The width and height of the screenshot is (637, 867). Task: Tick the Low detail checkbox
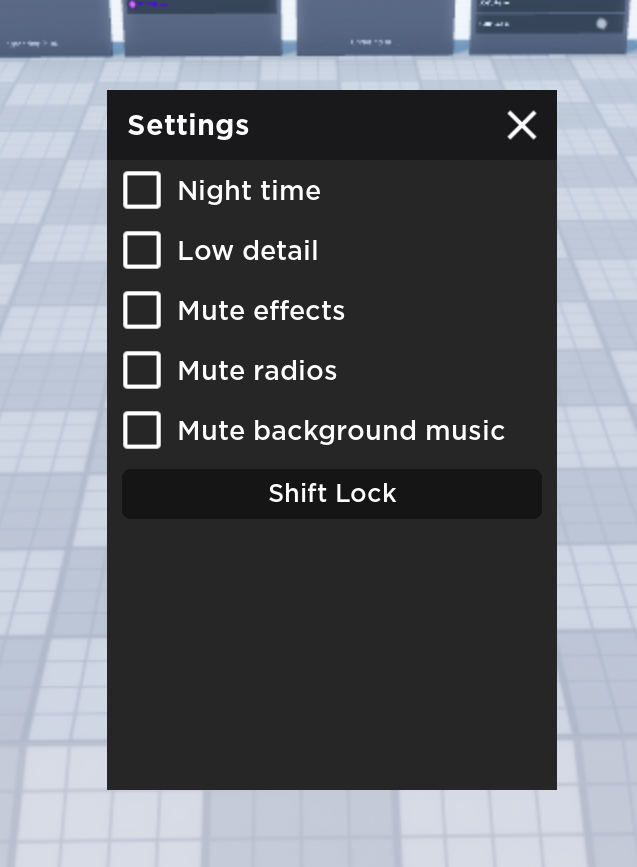pos(142,250)
